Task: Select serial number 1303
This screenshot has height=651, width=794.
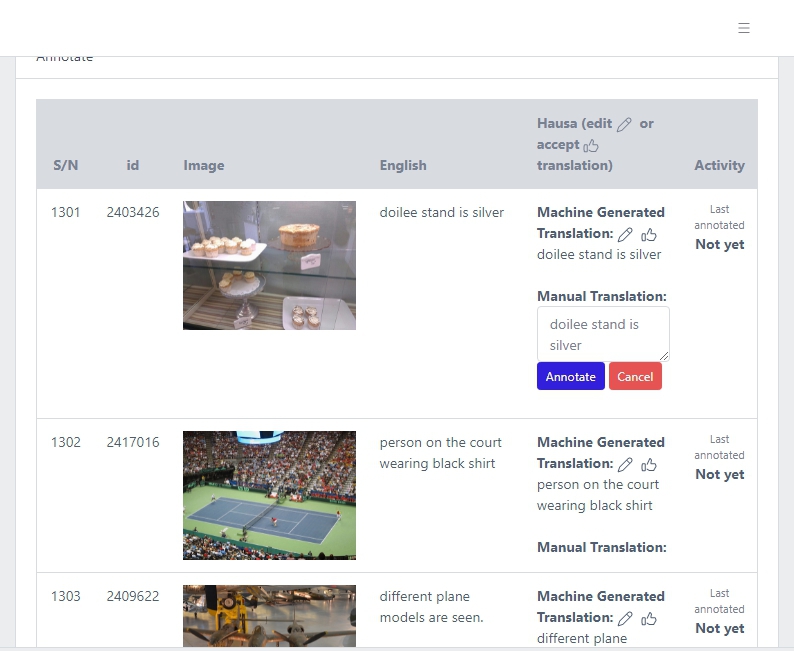Action: pyautogui.click(x=66, y=596)
